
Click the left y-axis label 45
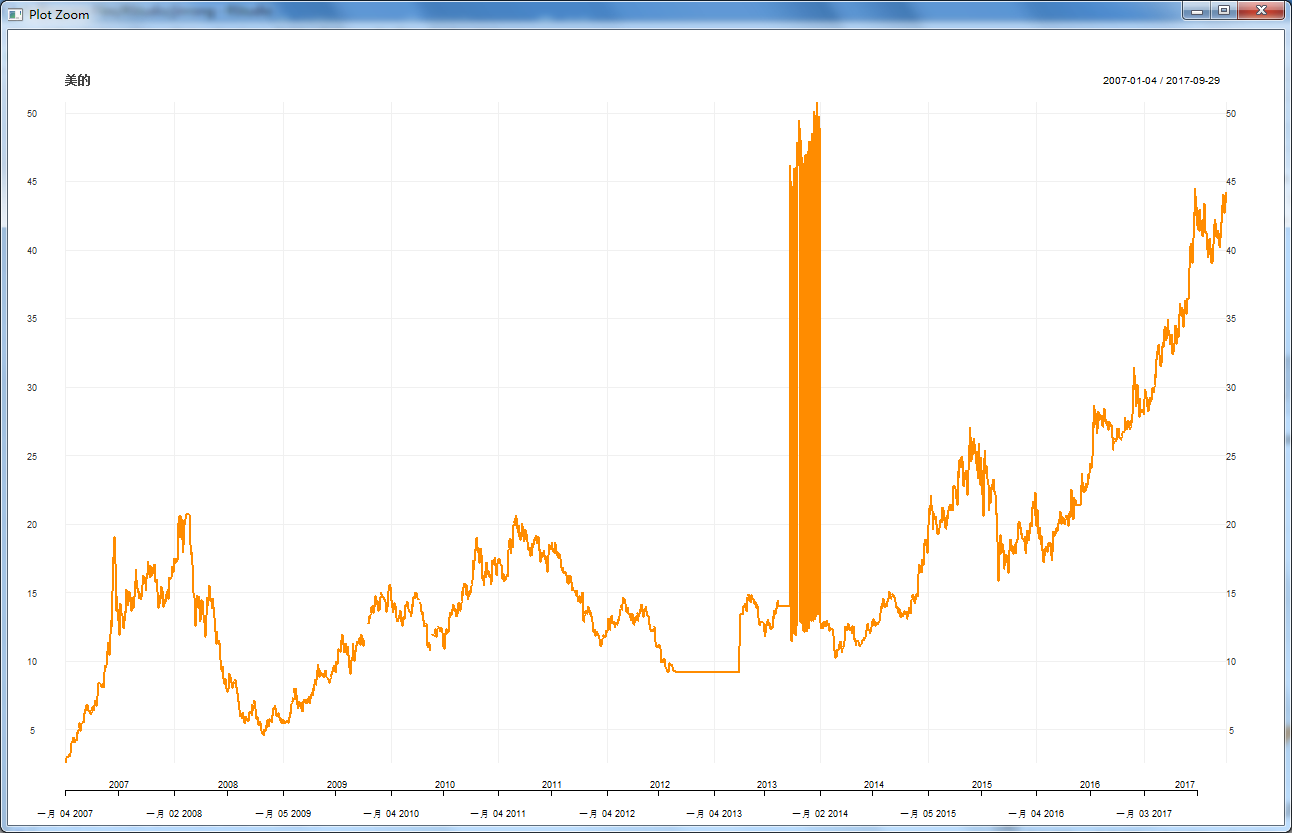(32, 182)
